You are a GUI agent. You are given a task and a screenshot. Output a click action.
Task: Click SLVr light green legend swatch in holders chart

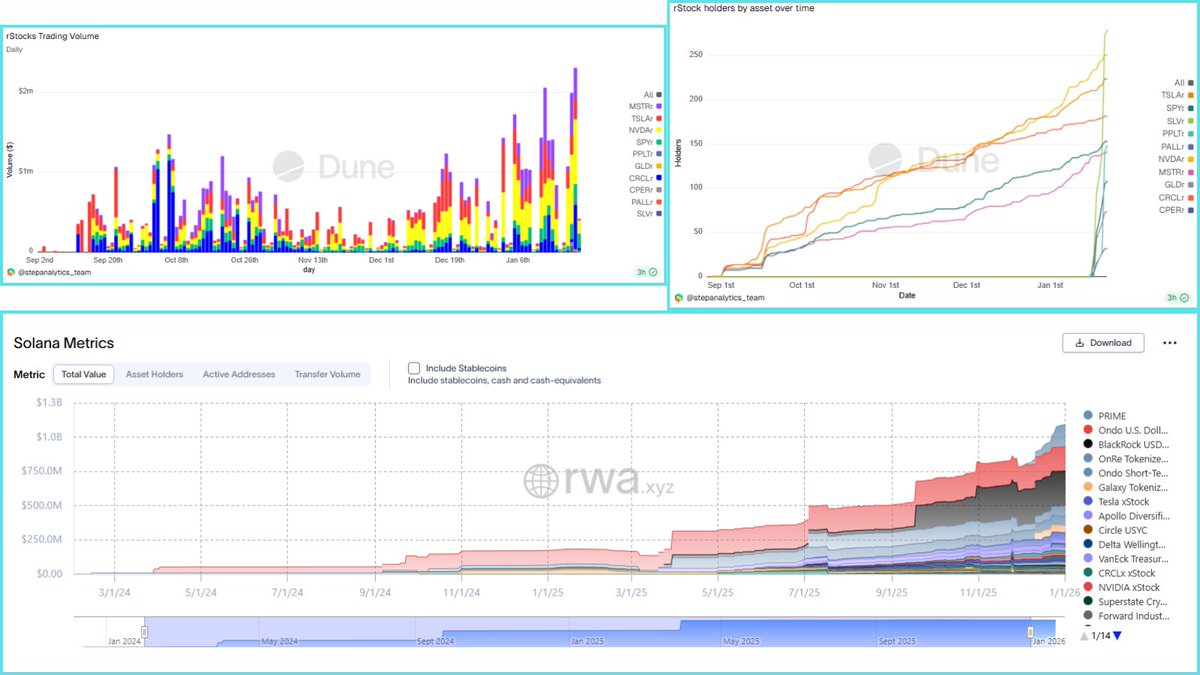(1192, 121)
